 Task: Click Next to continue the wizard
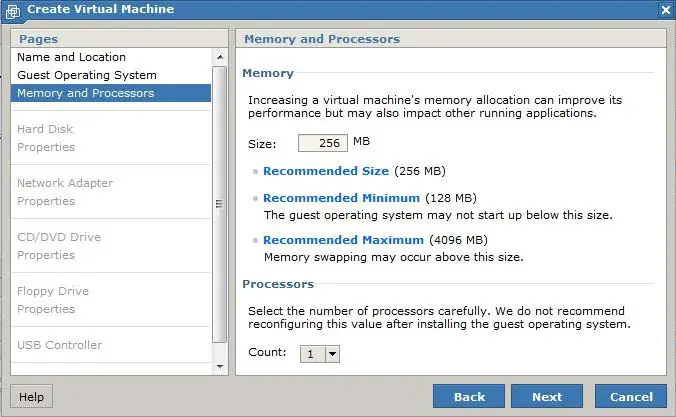click(x=547, y=396)
